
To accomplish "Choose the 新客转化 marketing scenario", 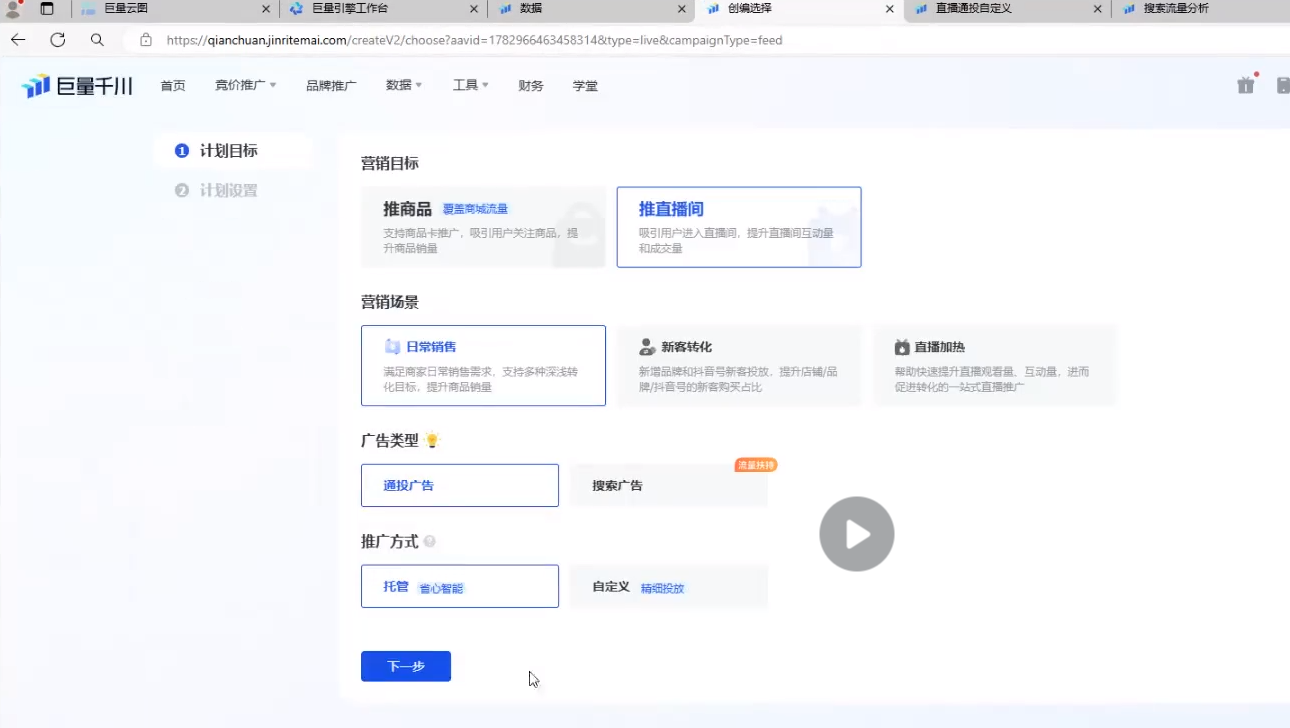I will [x=738, y=365].
